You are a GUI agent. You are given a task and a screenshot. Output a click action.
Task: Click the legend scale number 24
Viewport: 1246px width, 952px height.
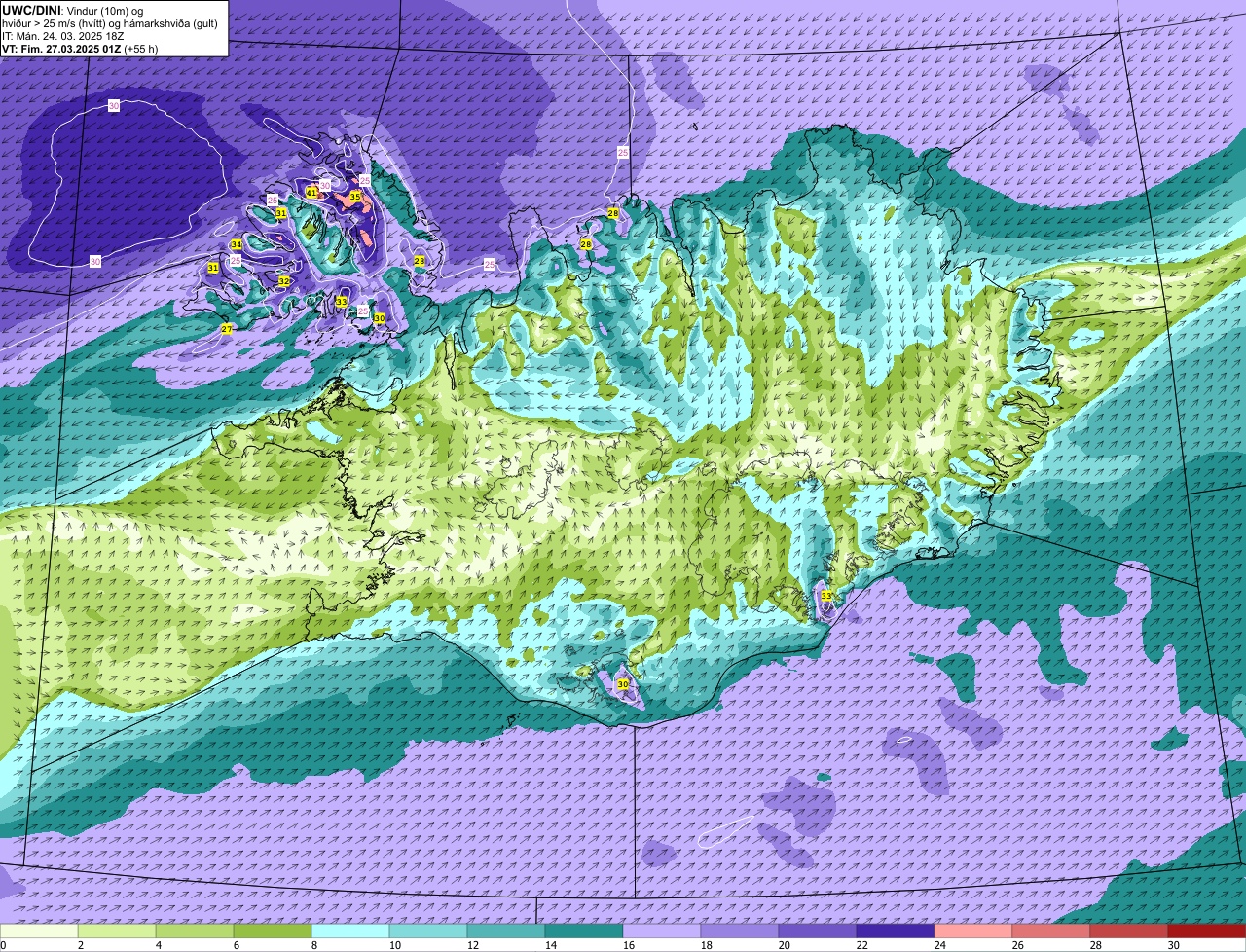pyautogui.click(x=940, y=945)
